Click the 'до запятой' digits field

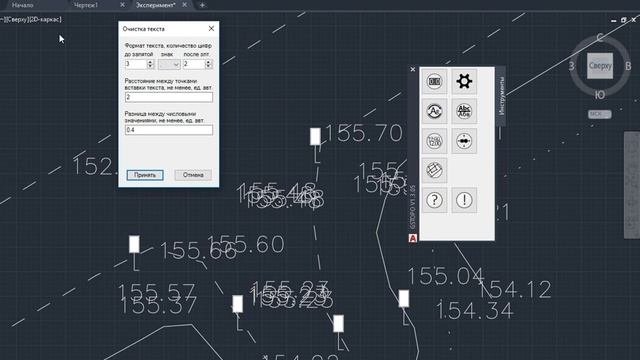[x=136, y=64]
